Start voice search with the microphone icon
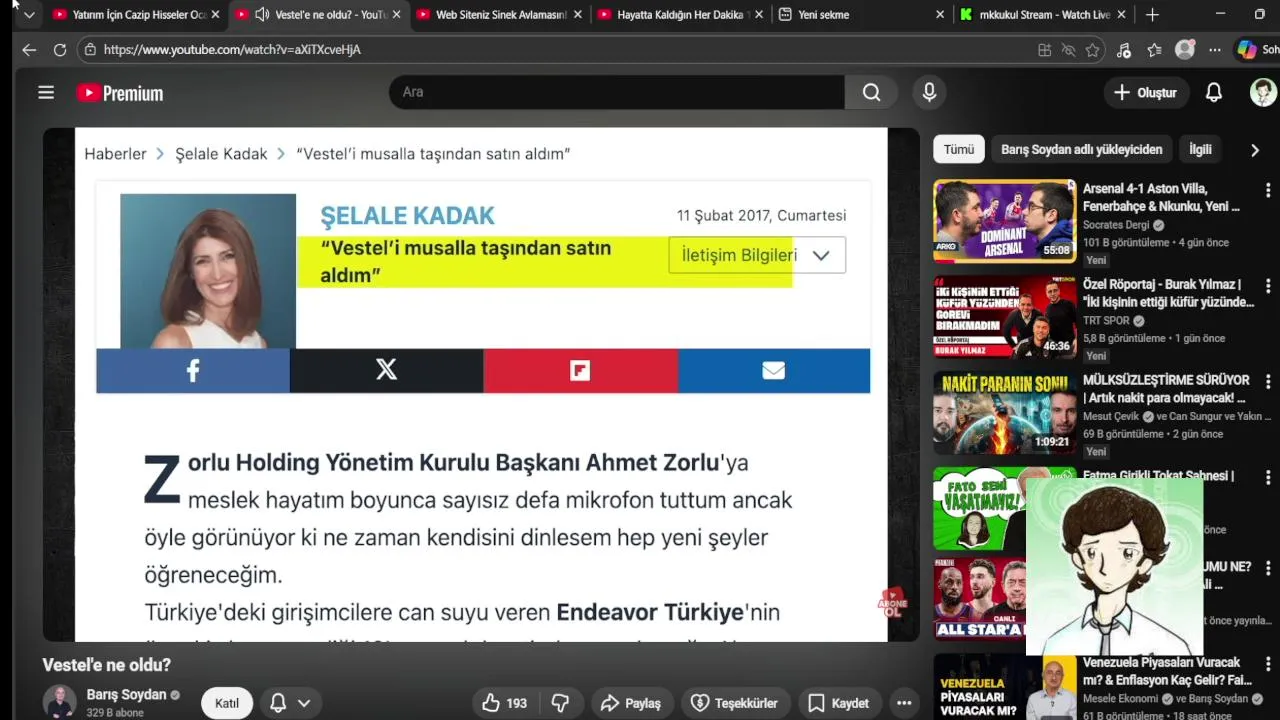1280x720 pixels. 929,92
